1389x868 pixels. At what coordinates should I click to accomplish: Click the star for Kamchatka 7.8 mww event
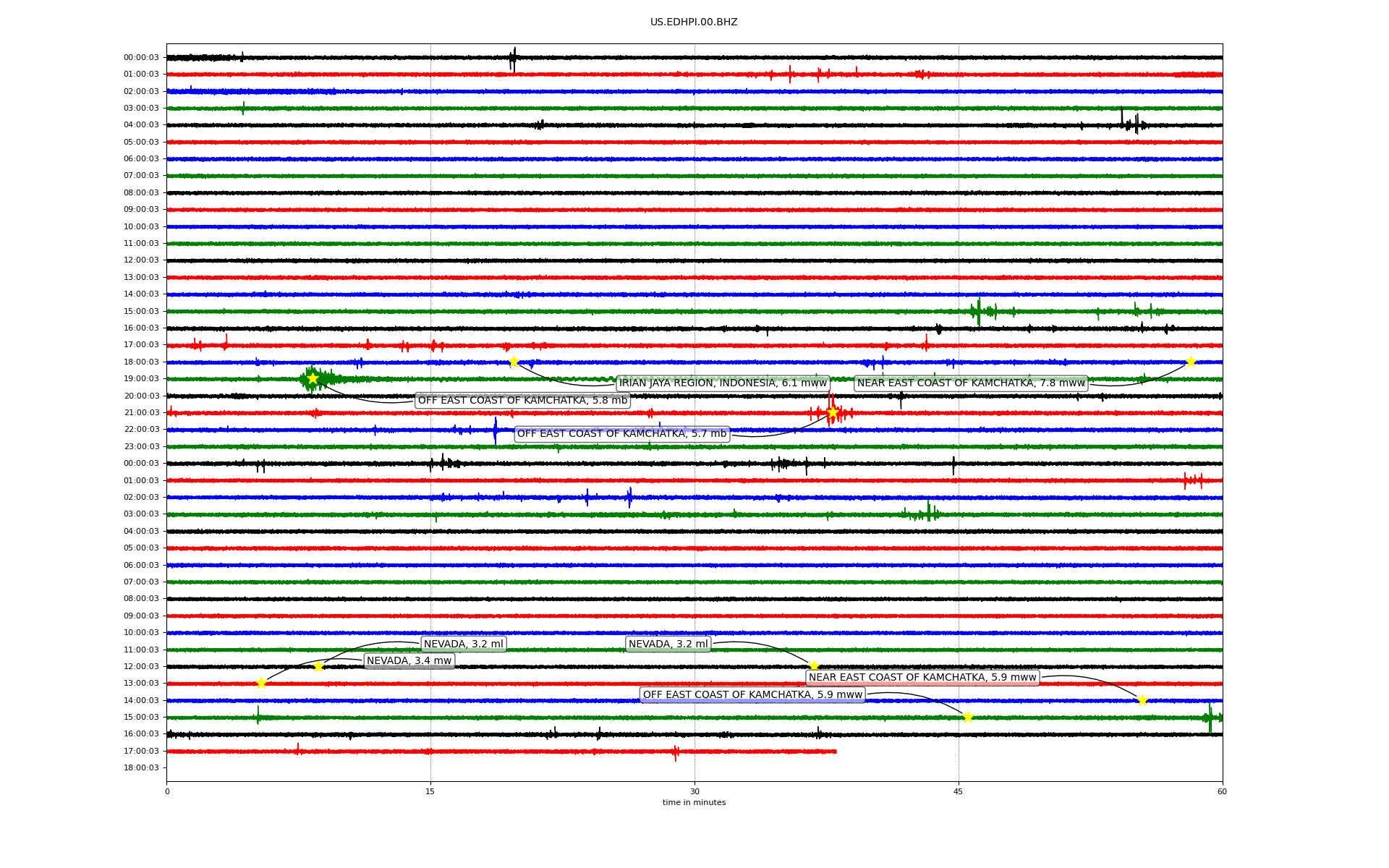1191,362
